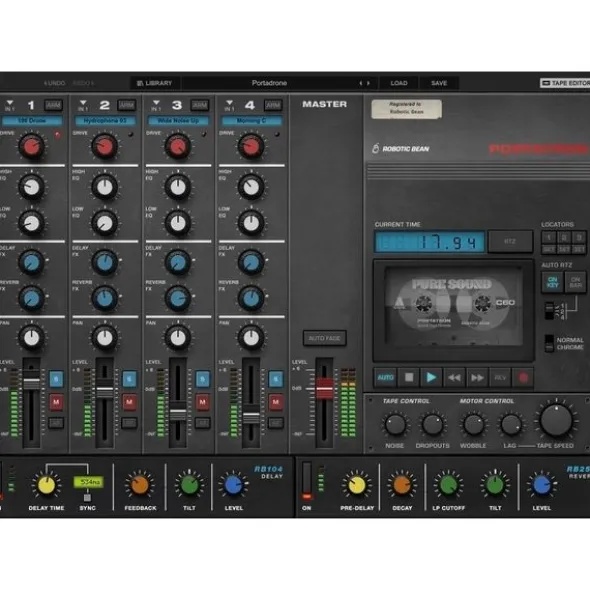Click Redo in the top bar
590x591 pixels.
point(83,83)
